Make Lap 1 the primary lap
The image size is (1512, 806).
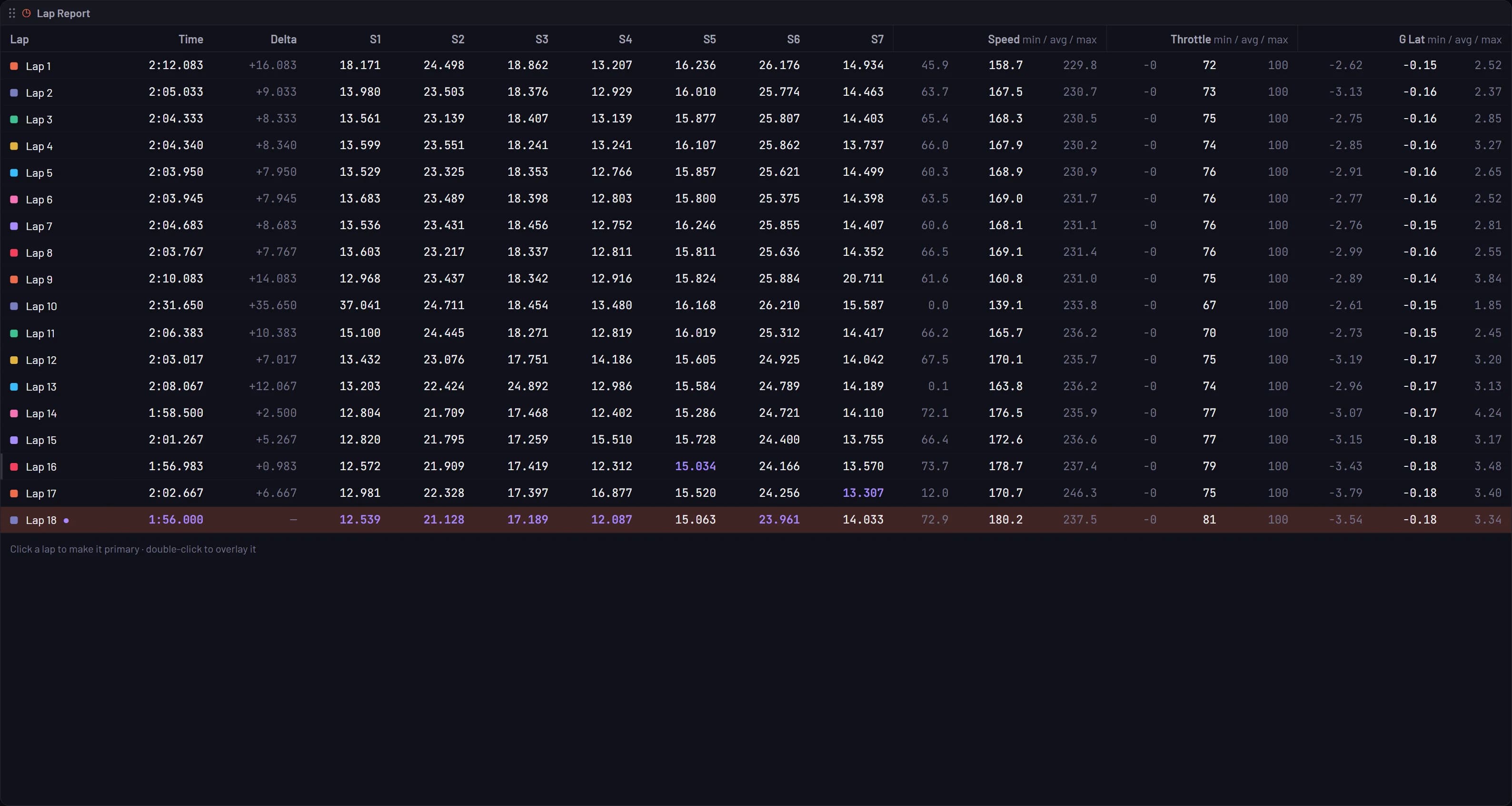coord(756,66)
